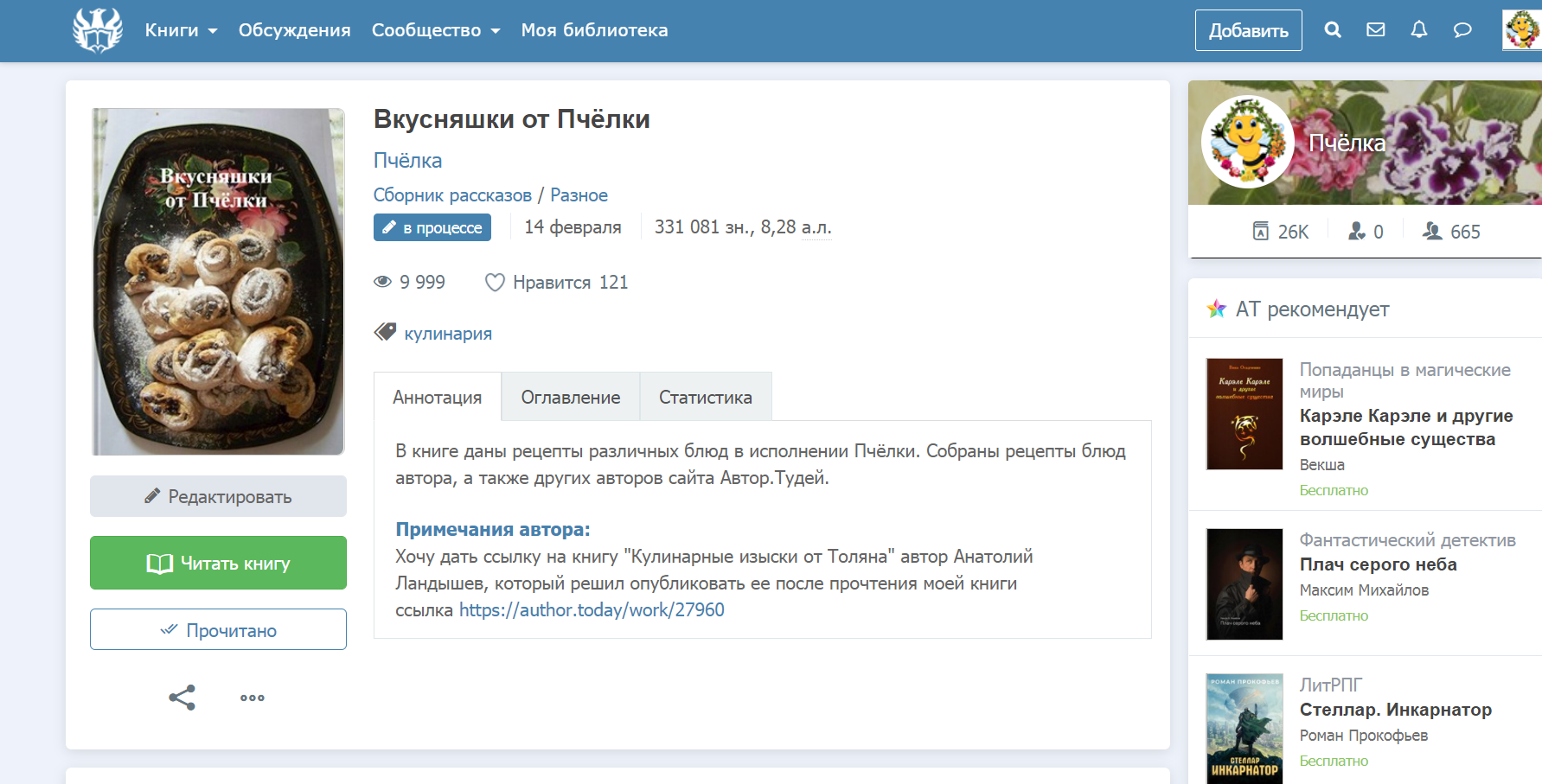Open the Моя библиотека menu item
Image resolution: width=1542 pixels, height=784 pixels.
594,30
